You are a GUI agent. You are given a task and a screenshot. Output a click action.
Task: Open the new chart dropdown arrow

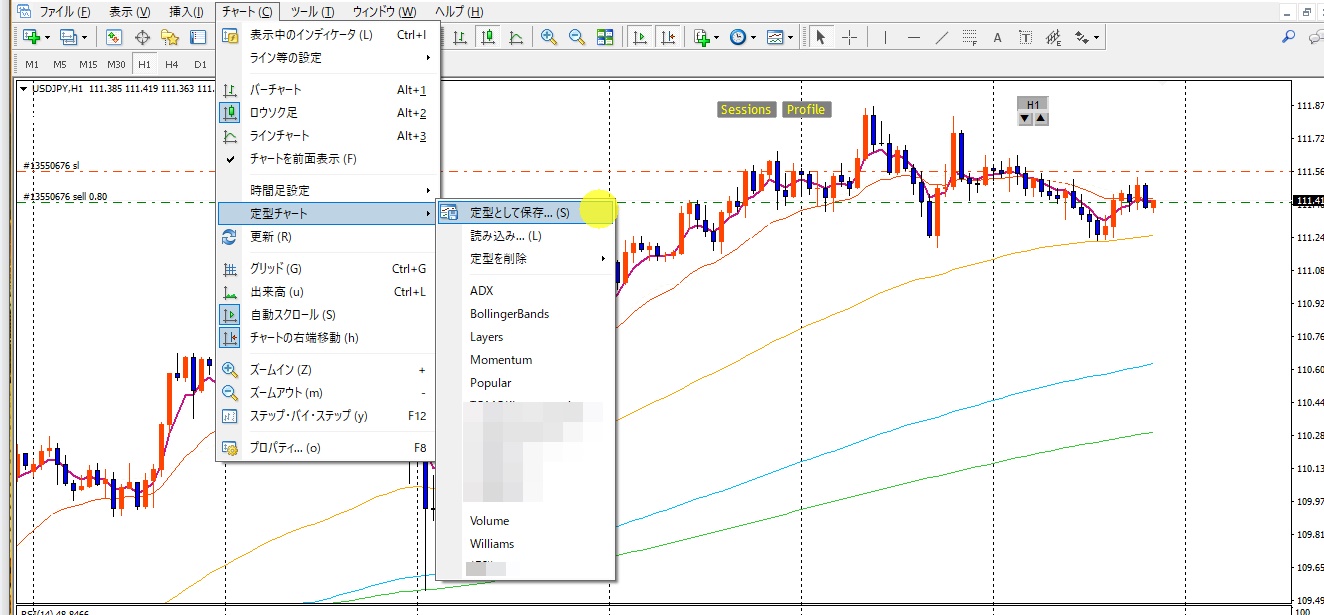(47, 37)
